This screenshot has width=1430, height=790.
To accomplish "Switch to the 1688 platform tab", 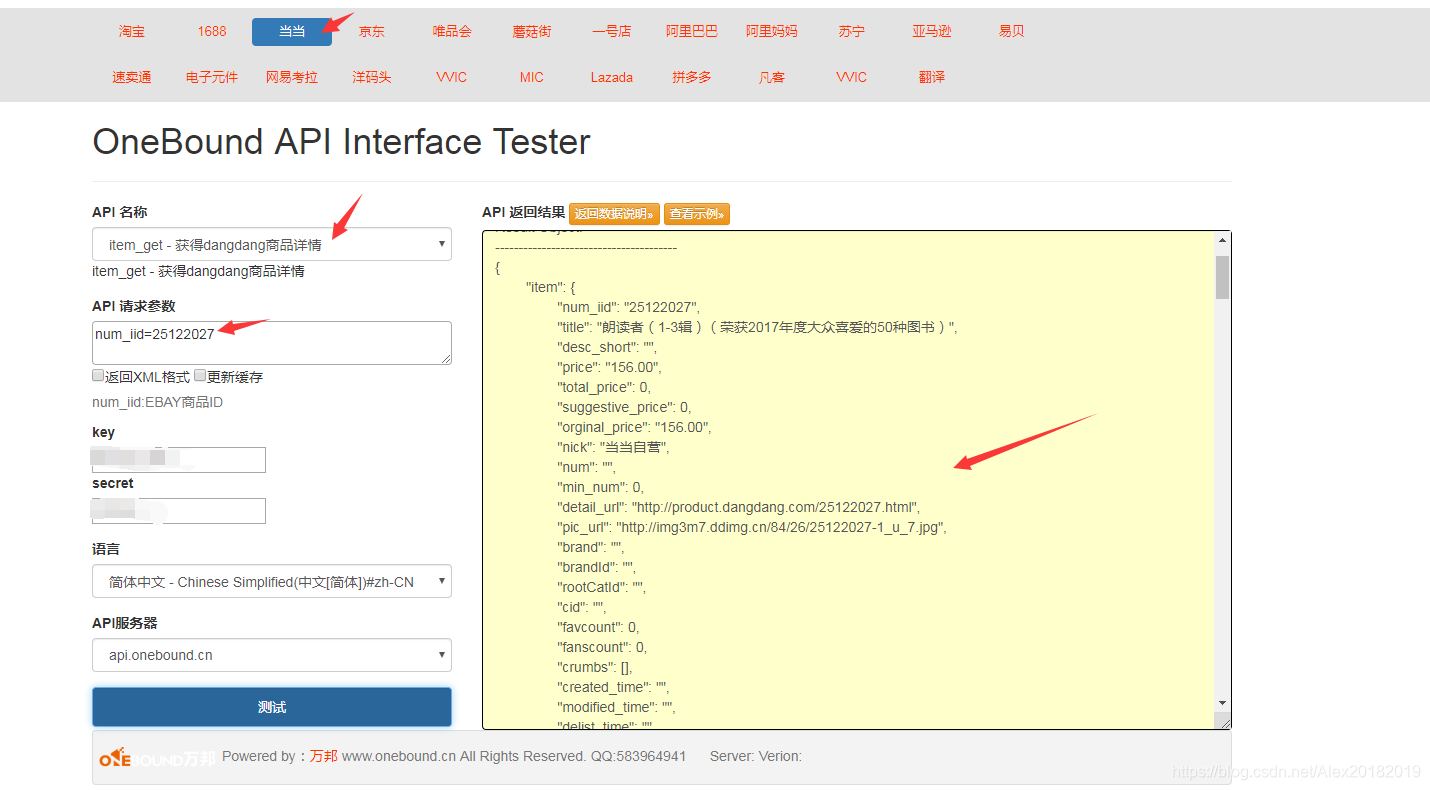I will [212, 31].
